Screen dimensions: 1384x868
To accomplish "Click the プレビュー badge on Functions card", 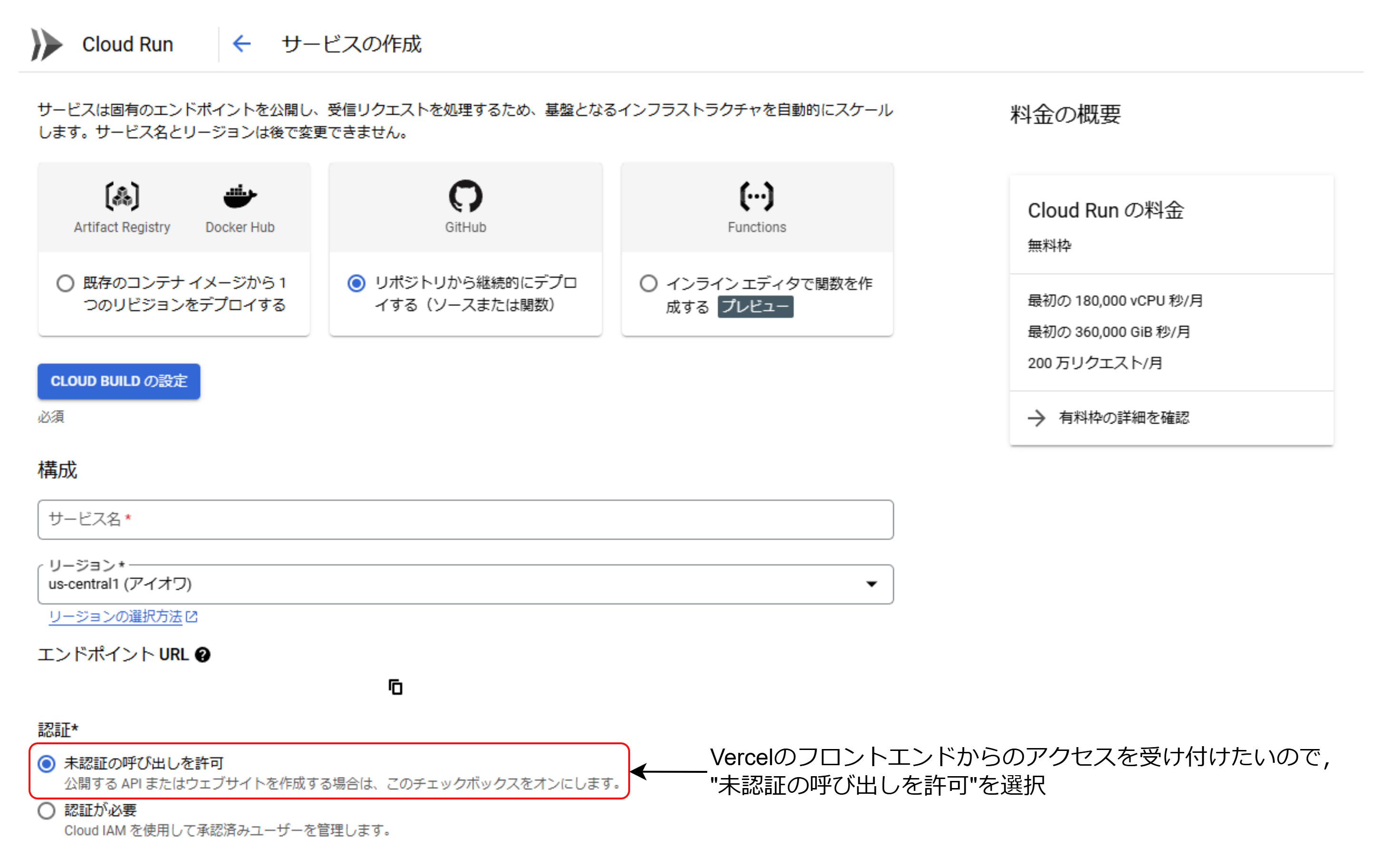I will (x=755, y=306).
